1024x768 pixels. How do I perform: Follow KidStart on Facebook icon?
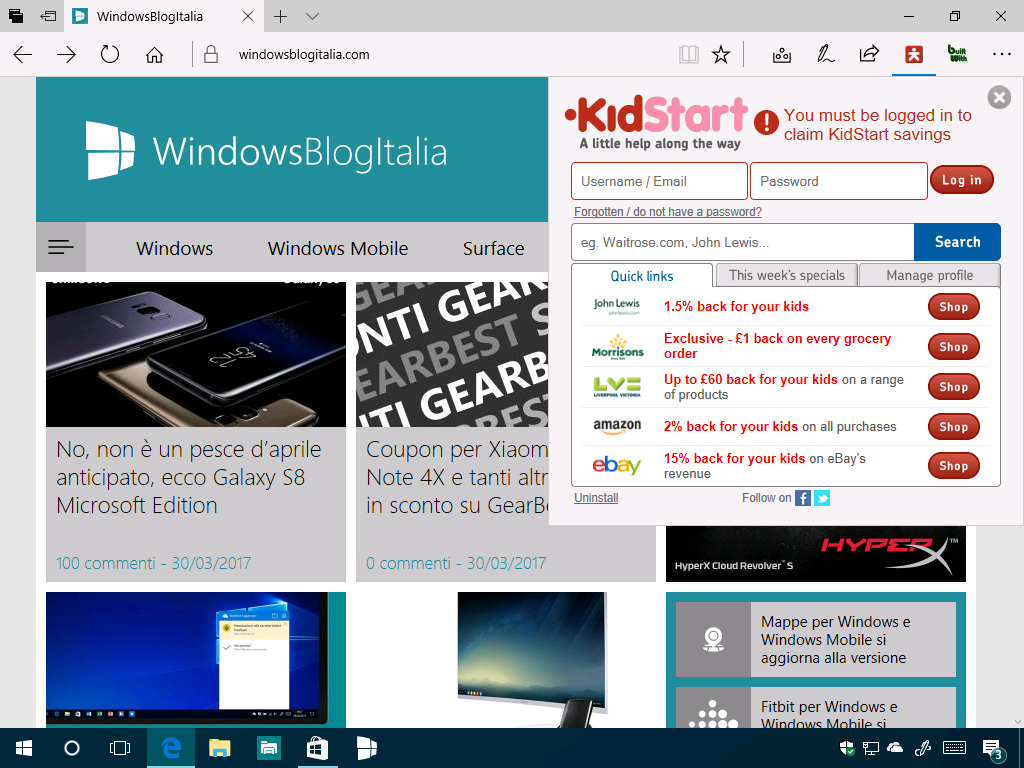click(803, 498)
